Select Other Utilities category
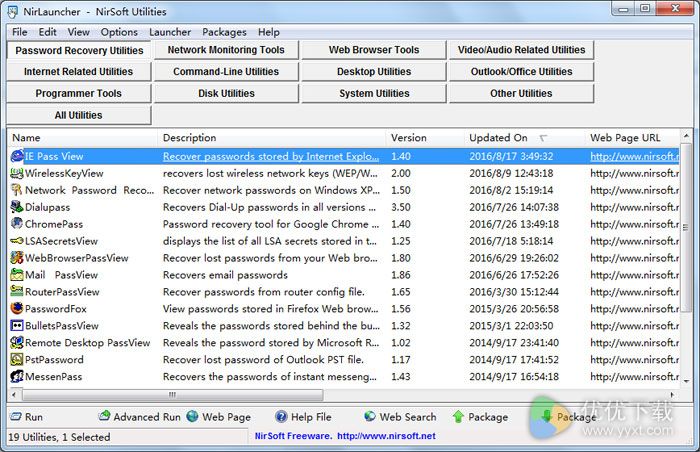The width and height of the screenshot is (700, 452). tap(521, 93)
